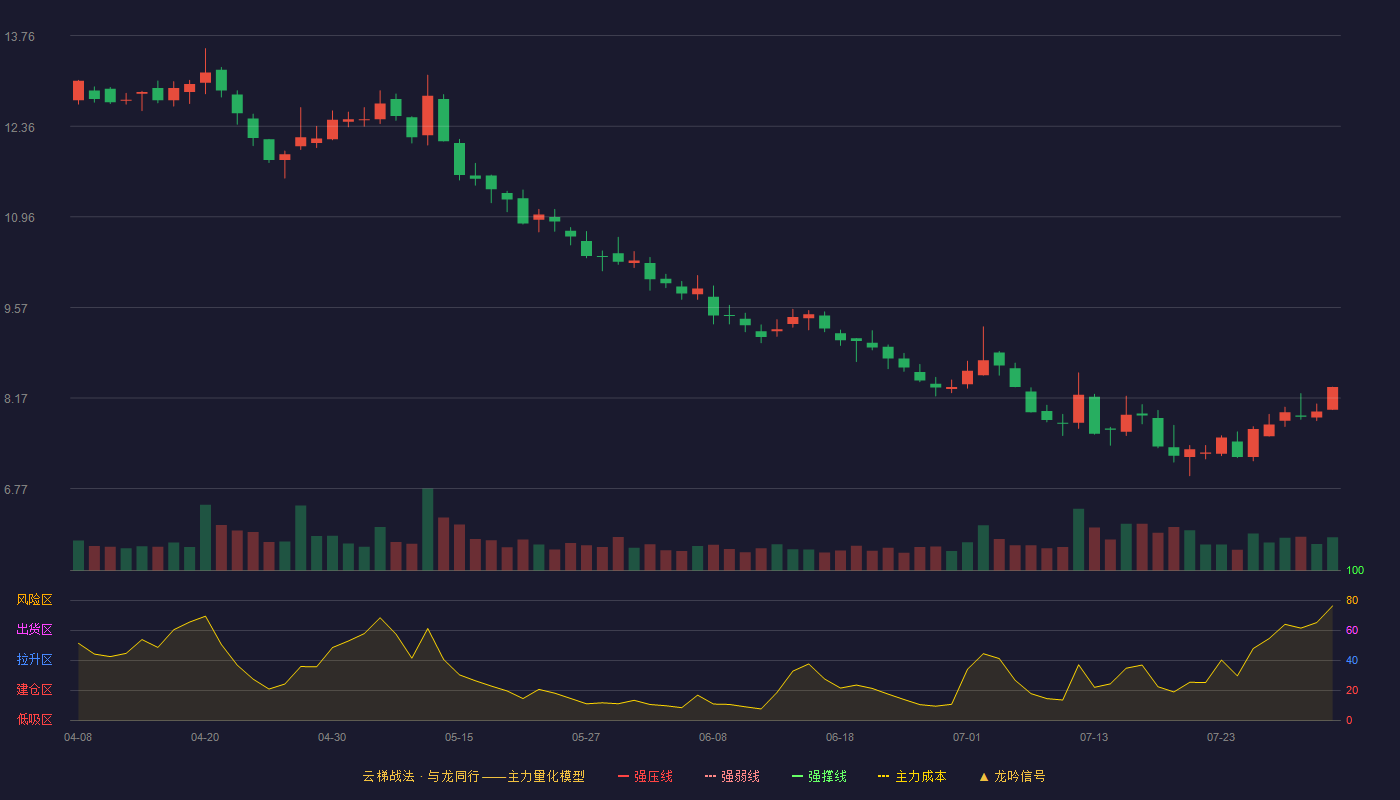This screenshot has width=1400, height=800.
Task: Click the 13.76 price axis label
Action: click(19, 37)
